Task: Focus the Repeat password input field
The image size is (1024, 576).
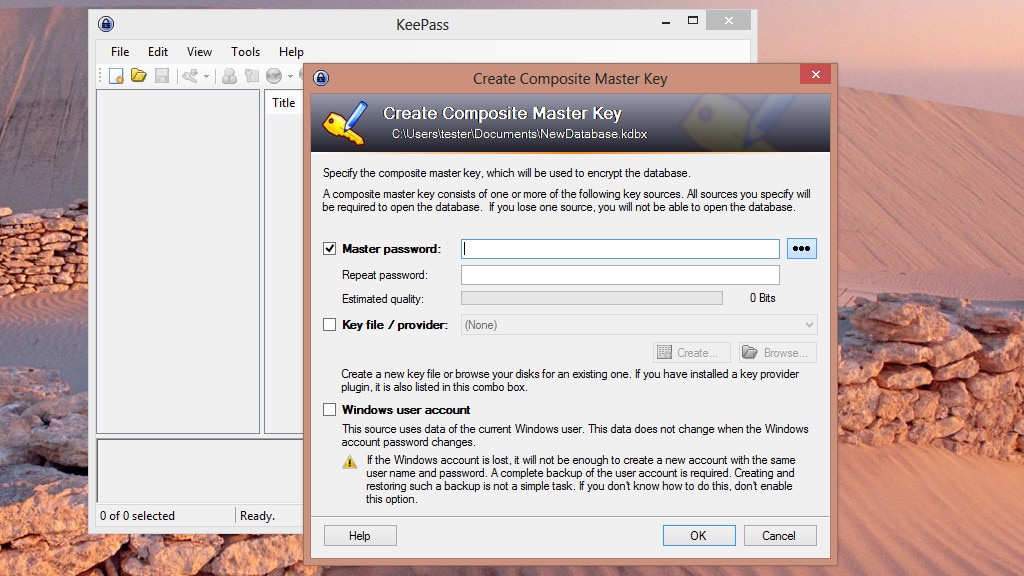Action: pos(620,275)
